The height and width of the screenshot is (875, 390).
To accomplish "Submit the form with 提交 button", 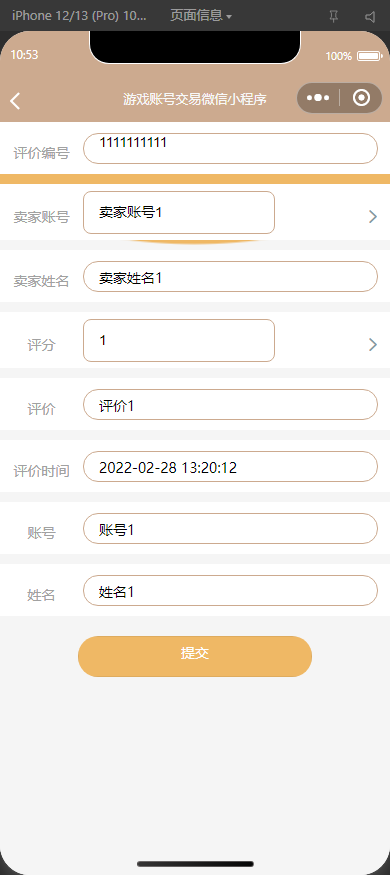I will tap(195, 656).
